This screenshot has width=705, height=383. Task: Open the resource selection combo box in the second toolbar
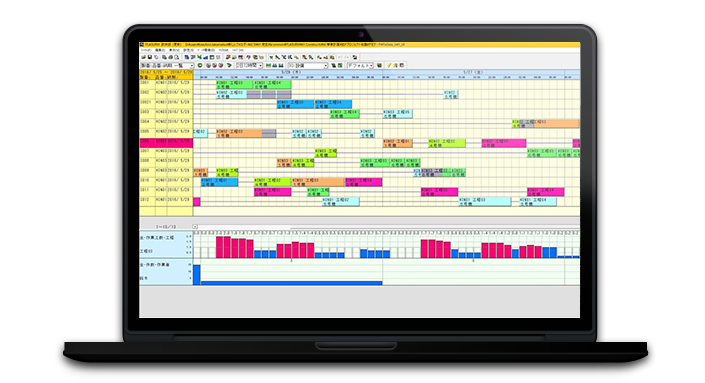(x=308, y=66)
